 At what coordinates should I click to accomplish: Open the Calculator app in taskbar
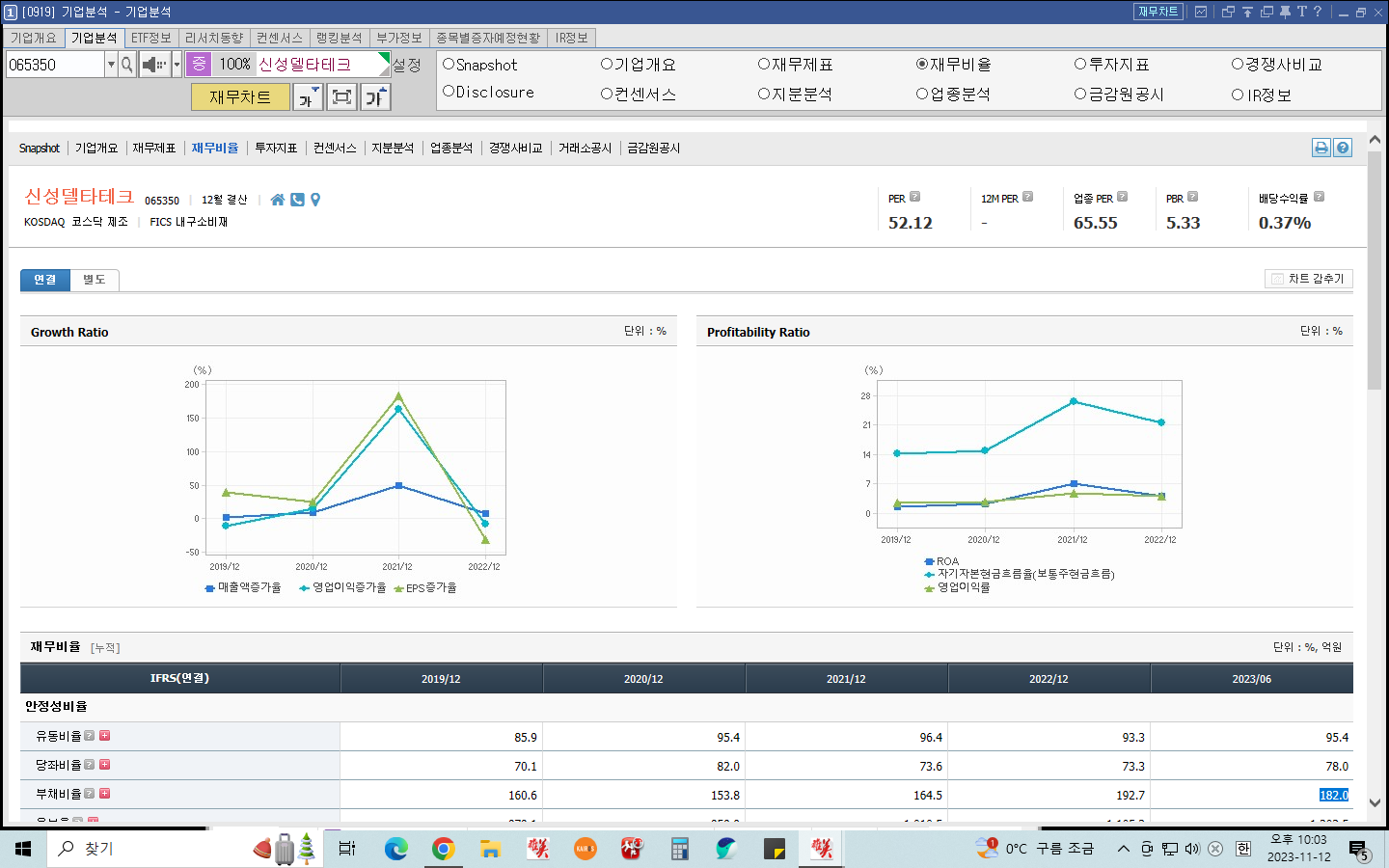pyautogui.click(x=680, y=849)
